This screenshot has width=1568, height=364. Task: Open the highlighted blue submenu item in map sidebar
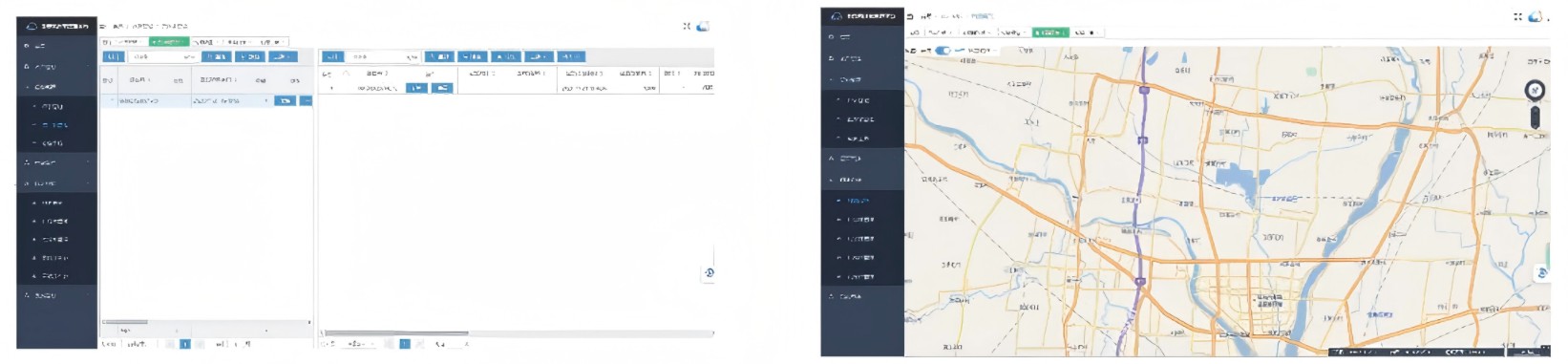coord(857,201)
